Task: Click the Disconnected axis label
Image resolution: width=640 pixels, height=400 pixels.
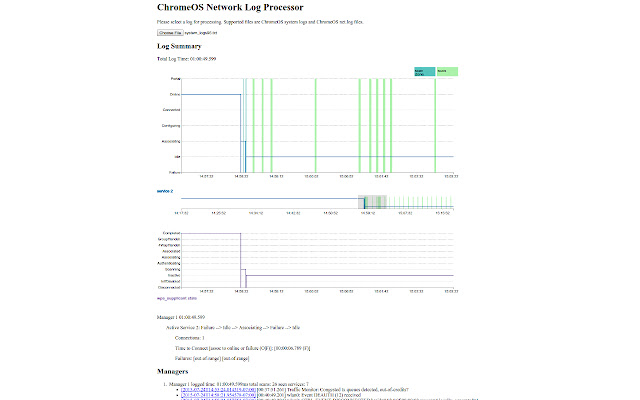Action: [x=169, y=287]
